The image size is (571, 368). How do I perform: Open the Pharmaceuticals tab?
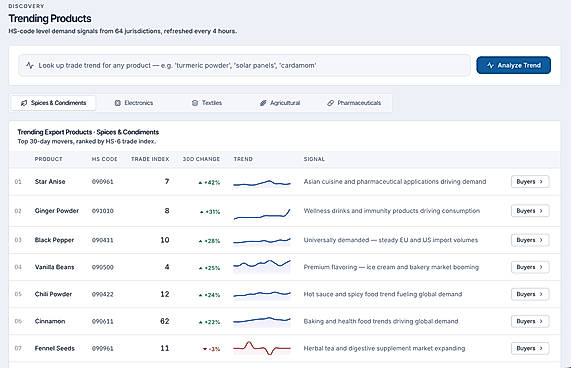tap(354, 103)
